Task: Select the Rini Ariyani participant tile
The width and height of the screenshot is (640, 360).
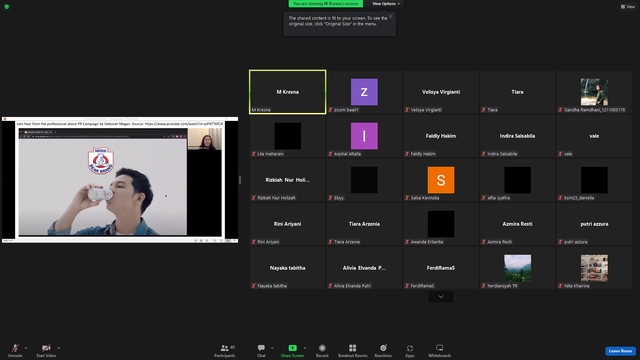Action: coord(288,224)
